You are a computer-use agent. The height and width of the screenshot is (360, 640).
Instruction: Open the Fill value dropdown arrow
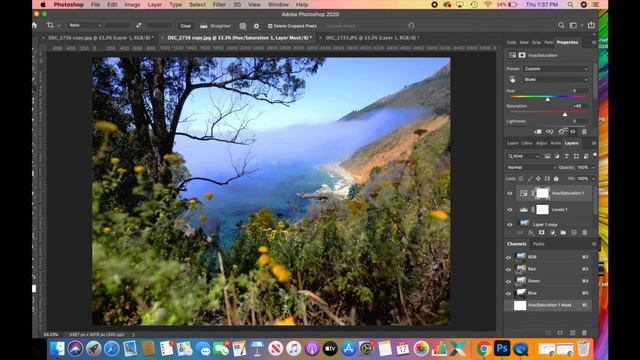tap(593, 179)
